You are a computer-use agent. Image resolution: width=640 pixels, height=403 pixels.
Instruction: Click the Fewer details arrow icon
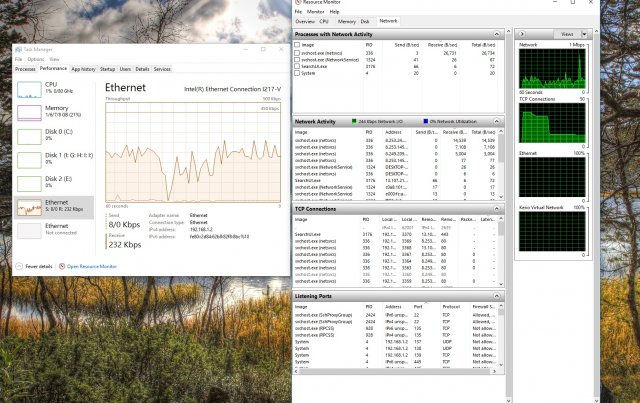19,267
